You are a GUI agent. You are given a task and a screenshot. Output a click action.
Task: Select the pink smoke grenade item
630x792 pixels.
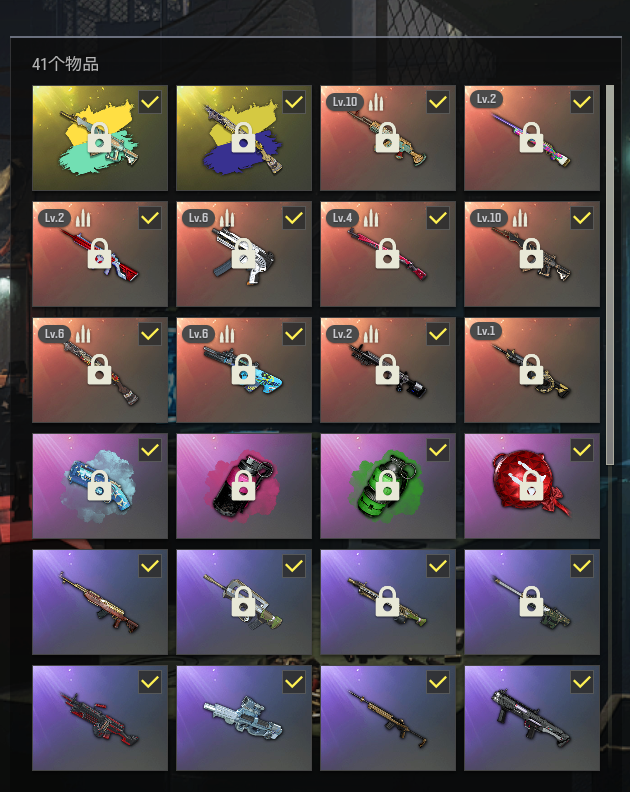click(244, 486)
